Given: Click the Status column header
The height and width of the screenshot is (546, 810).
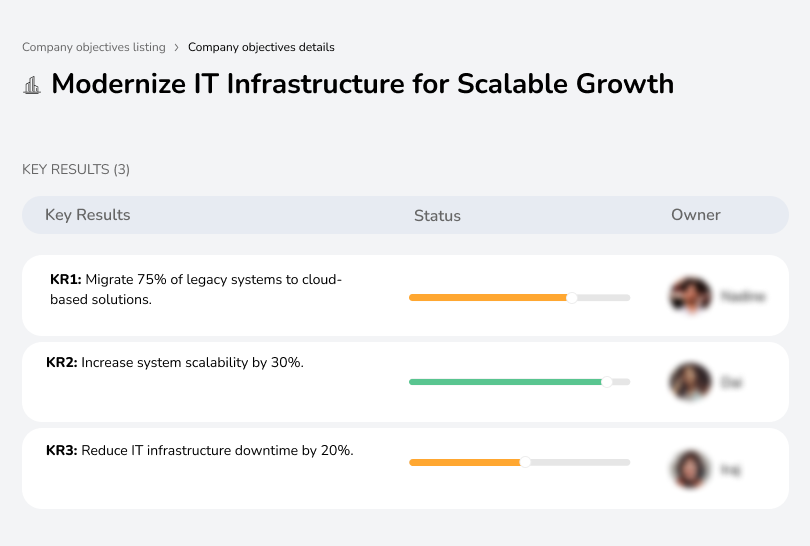Looking at the screenshot, I should point(437,215).
